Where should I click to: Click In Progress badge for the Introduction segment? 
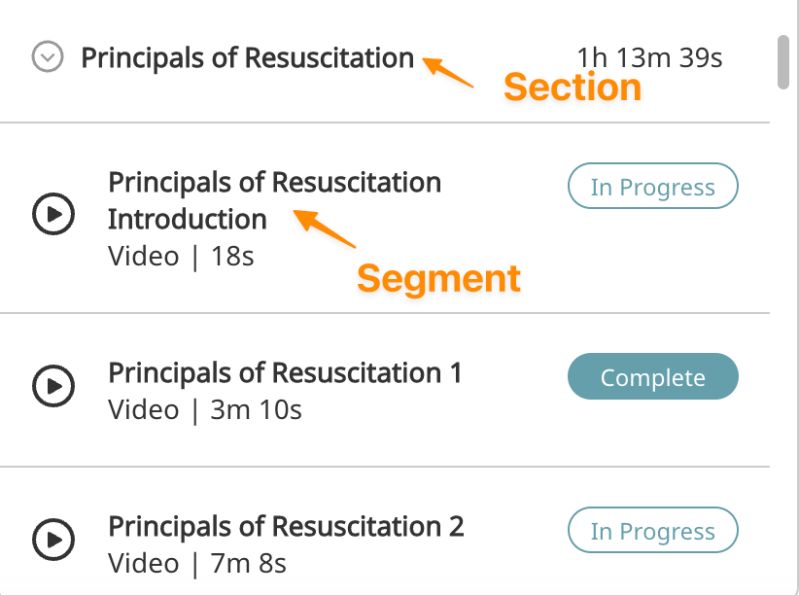click(x=652, y=187)
